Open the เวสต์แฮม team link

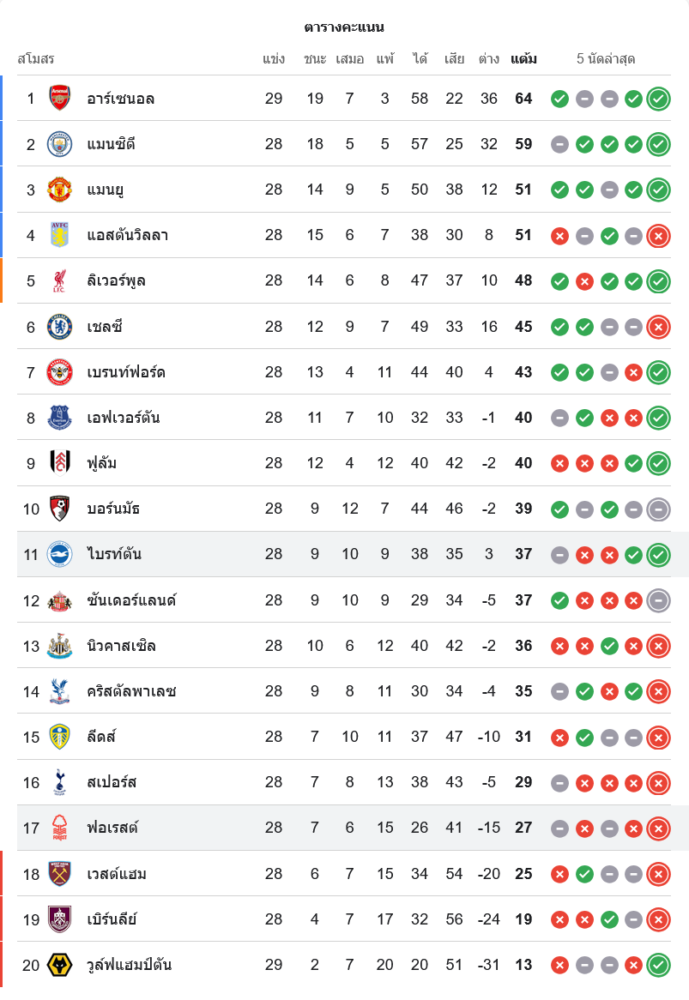tap(116, 874)
